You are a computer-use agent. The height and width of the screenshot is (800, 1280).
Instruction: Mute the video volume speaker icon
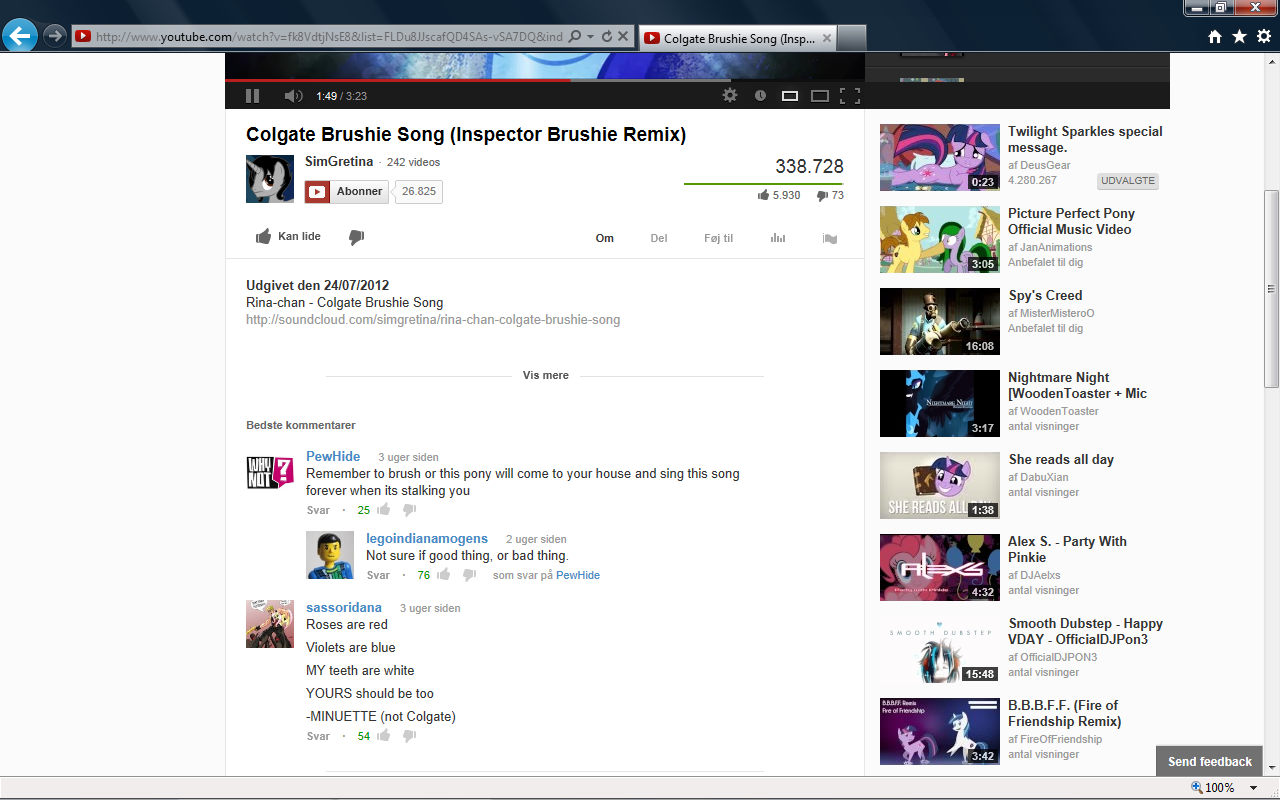(x=293, y=96)
